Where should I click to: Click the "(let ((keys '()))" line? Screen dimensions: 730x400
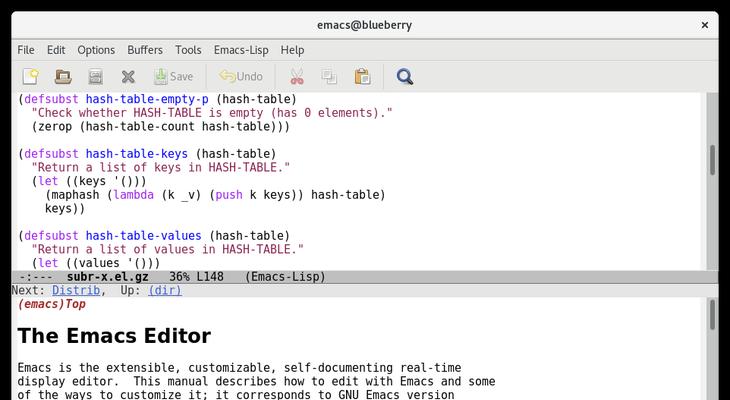[x=89, y=181]
